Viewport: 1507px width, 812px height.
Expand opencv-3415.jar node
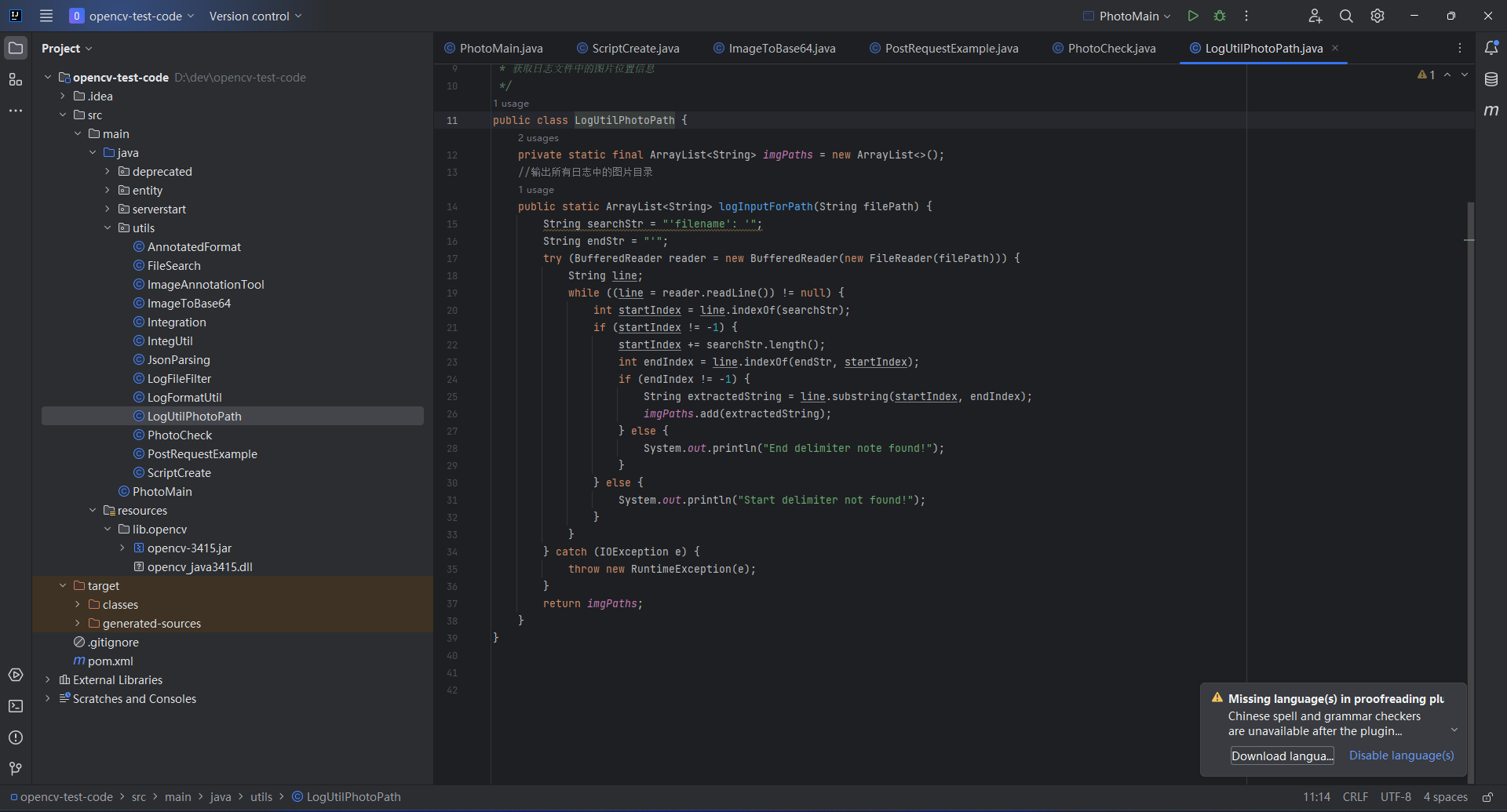click(122, 548)
